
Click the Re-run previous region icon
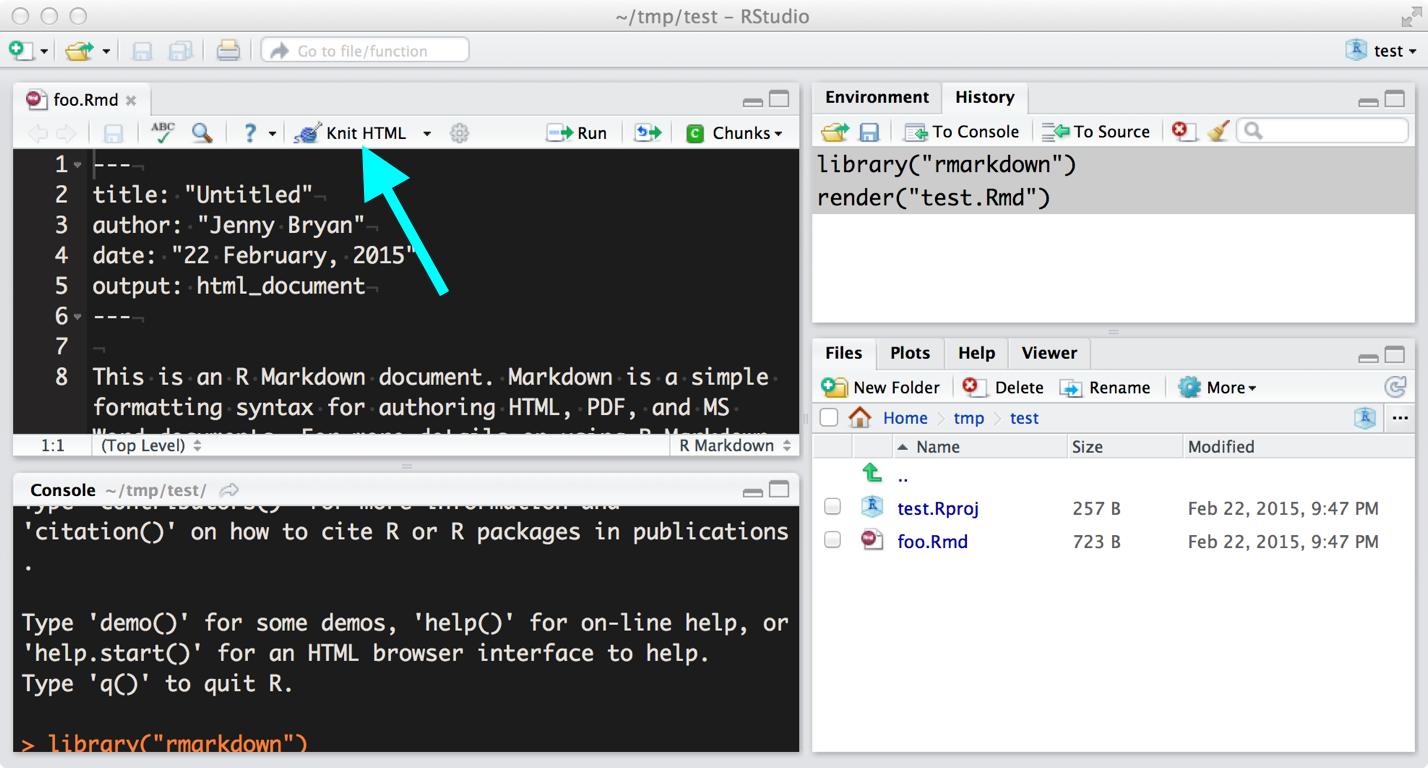point(648,133)
